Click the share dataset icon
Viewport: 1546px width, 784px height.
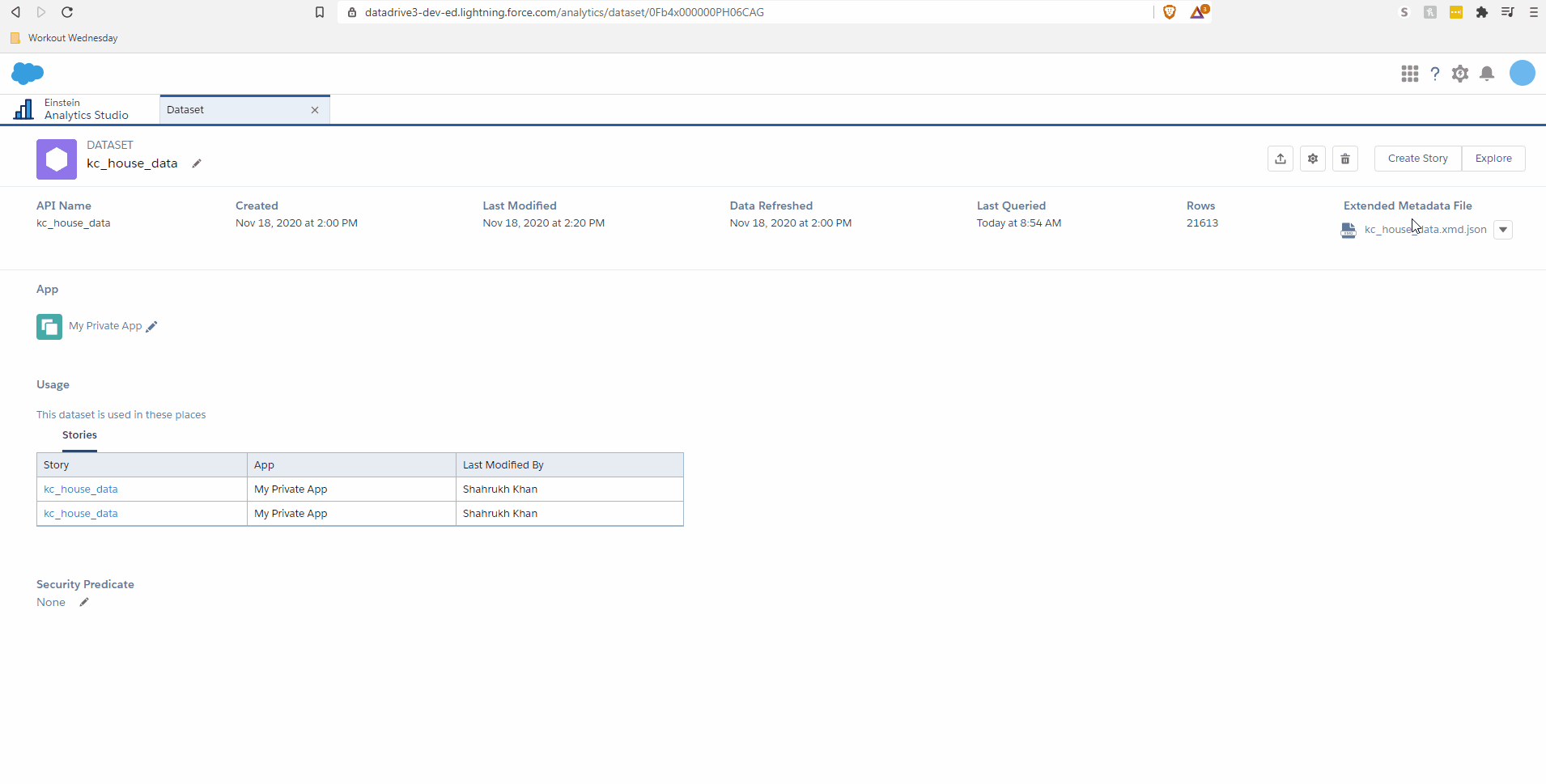tap(1280, 159)
